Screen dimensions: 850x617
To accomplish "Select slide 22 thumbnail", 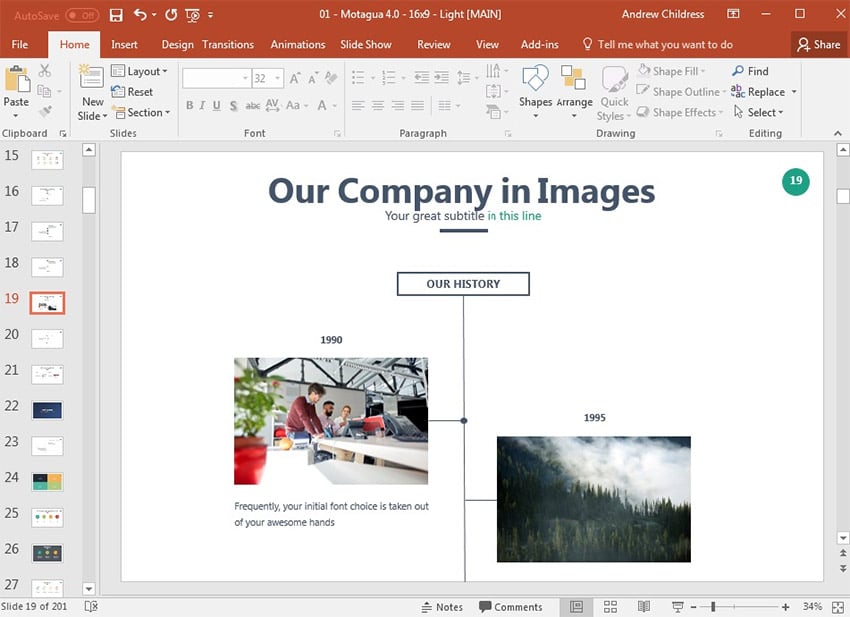I will tap(47, 410).
